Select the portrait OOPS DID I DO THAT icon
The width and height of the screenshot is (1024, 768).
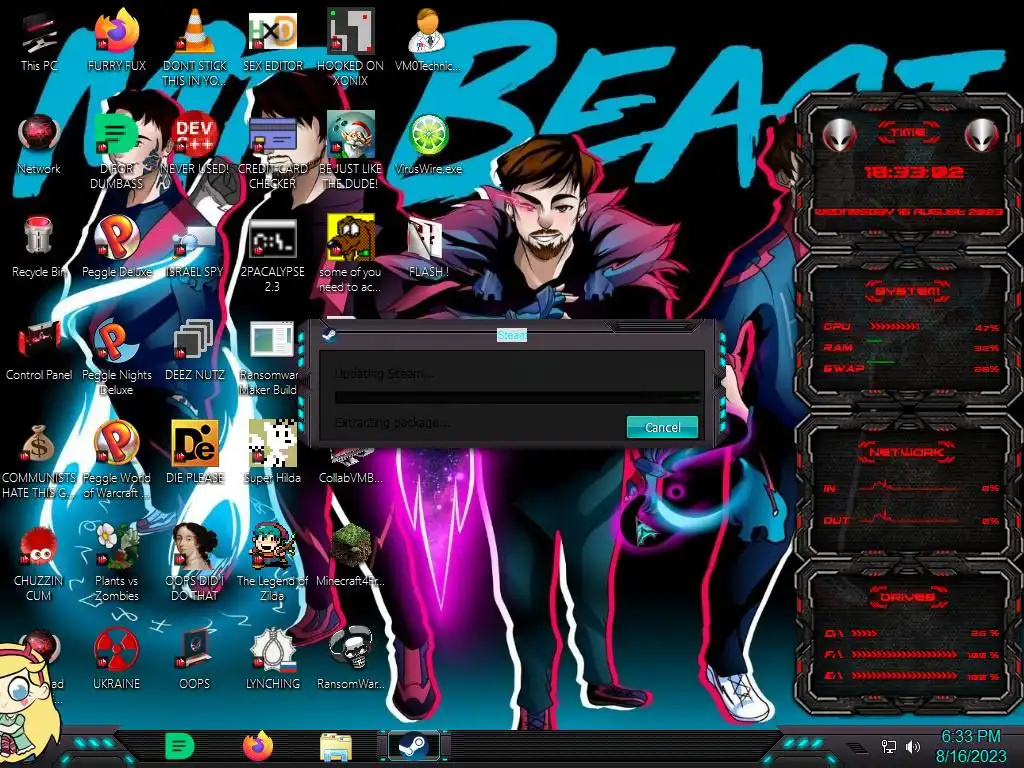click(194, 563)
